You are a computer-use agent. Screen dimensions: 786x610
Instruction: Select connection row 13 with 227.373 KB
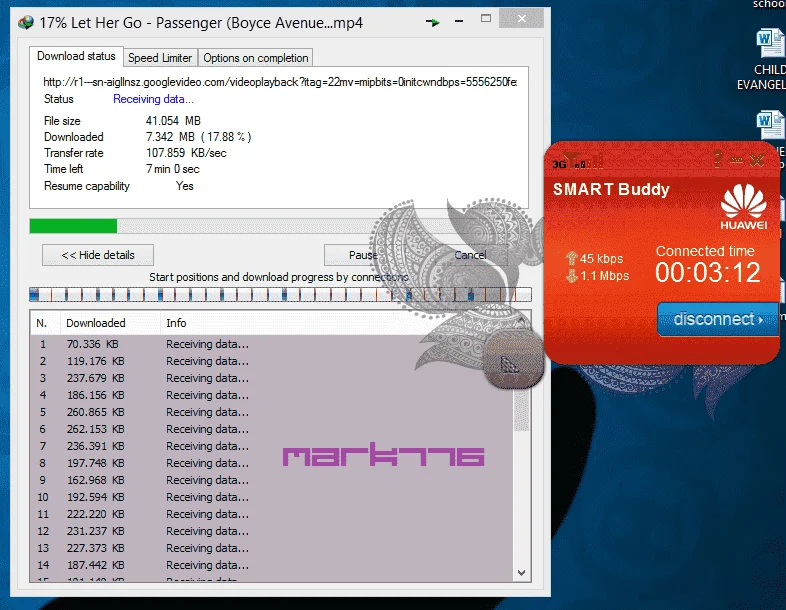click(272, 549)
